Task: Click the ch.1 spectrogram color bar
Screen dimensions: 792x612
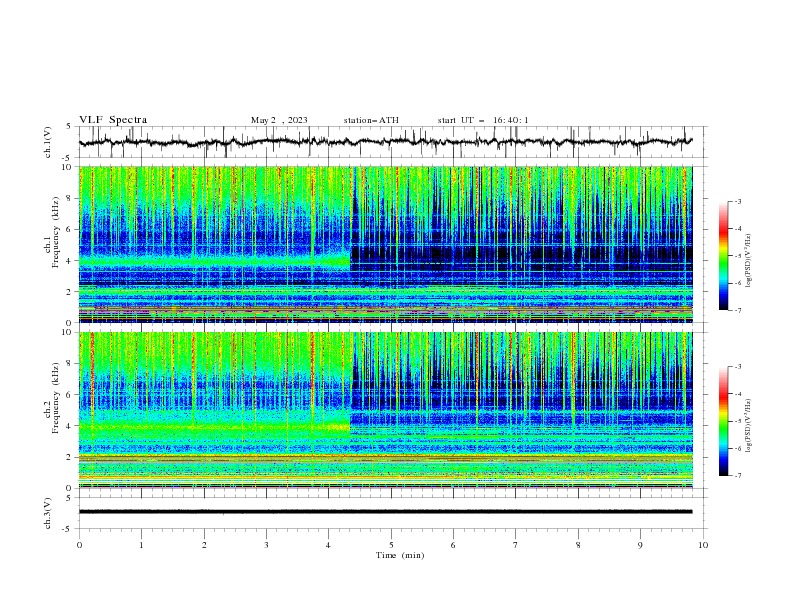Action: click(723, 256)
